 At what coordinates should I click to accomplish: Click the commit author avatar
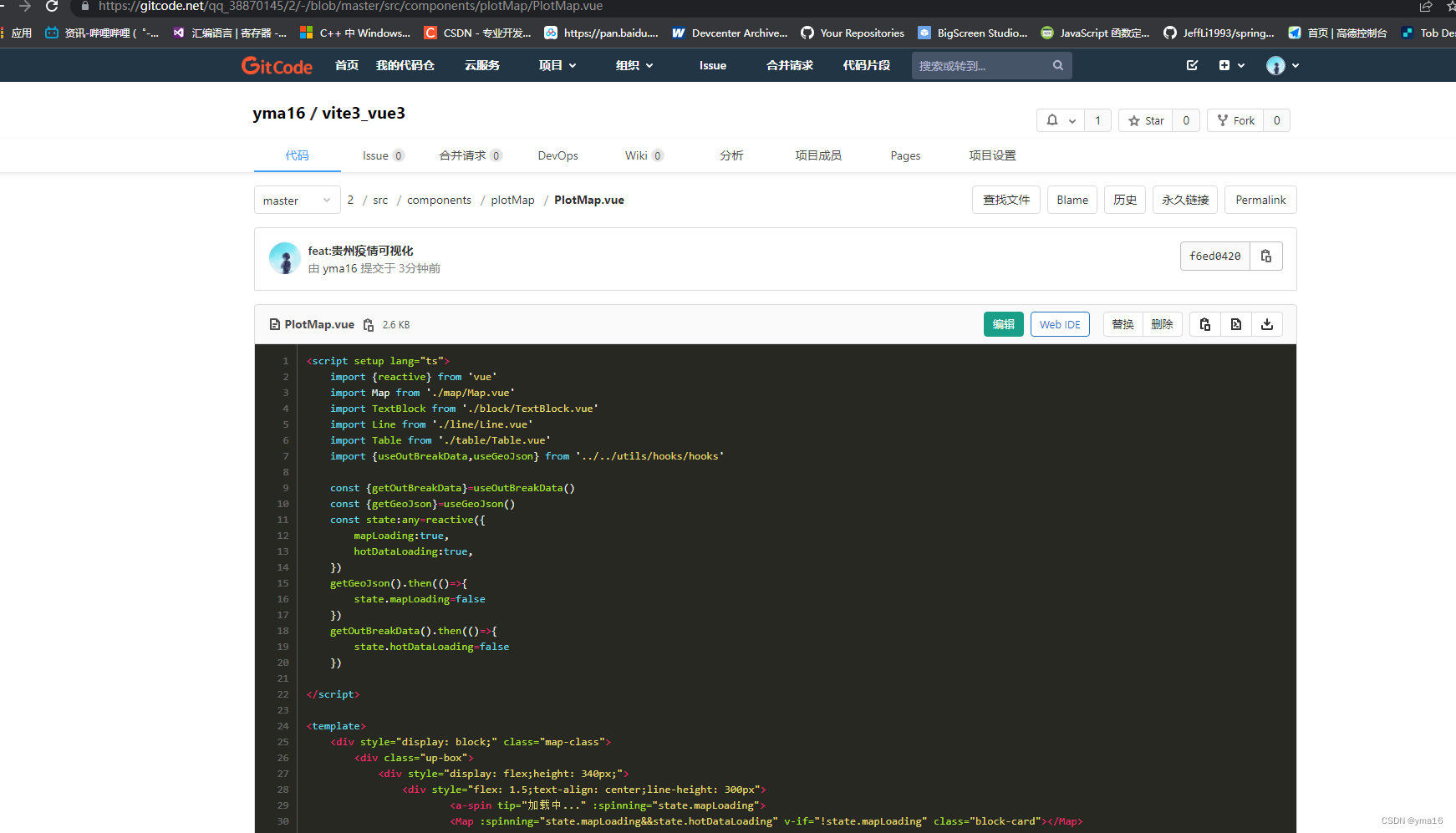click(285, 258)
